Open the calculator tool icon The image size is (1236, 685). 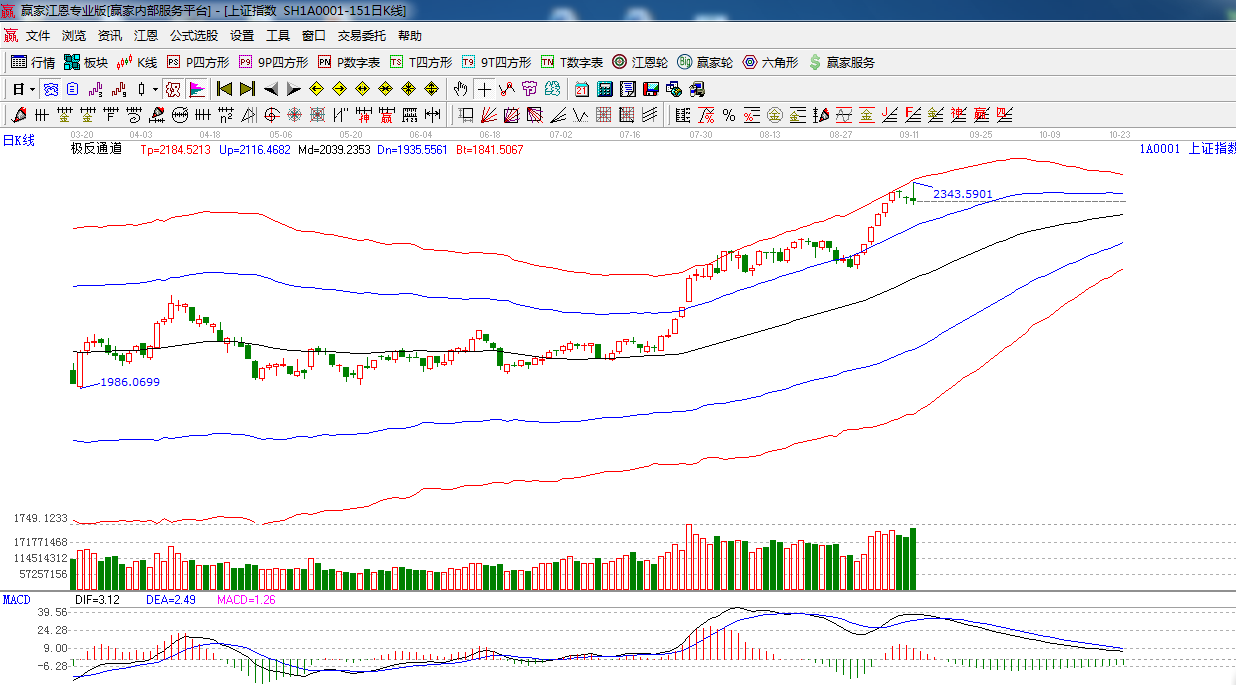[604, 89]
